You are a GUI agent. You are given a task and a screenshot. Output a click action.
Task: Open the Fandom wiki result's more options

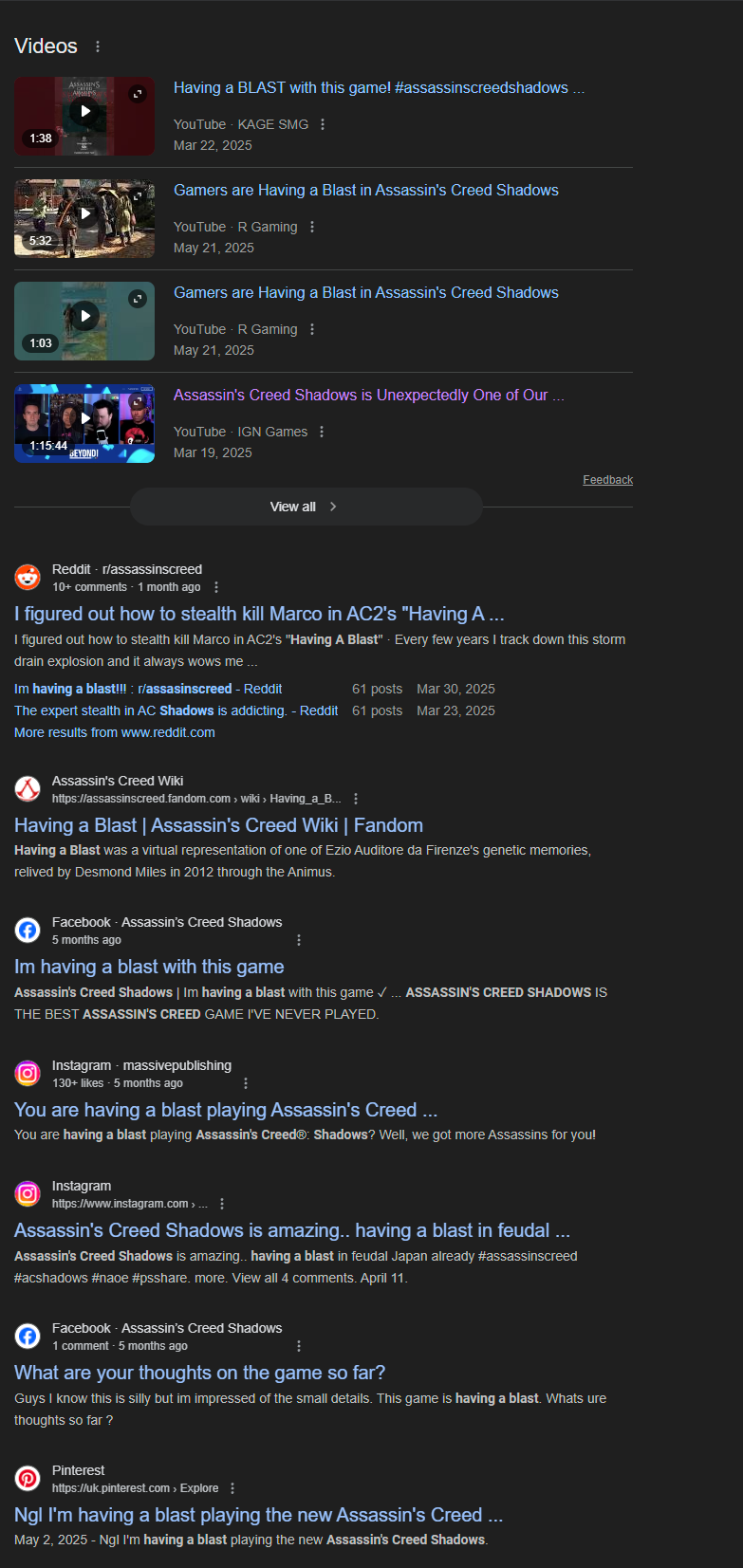pyautogui.click(x=356, y=799)
